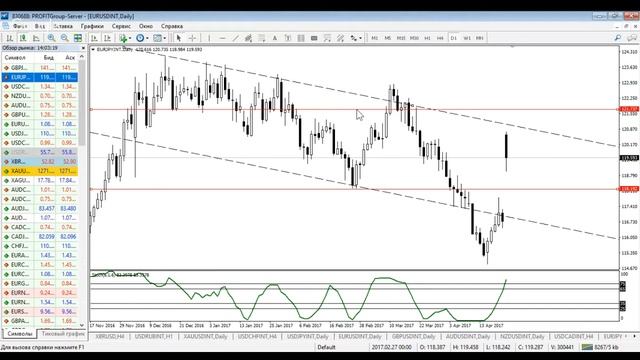Switch timeframe to M30

click(414, 38)
